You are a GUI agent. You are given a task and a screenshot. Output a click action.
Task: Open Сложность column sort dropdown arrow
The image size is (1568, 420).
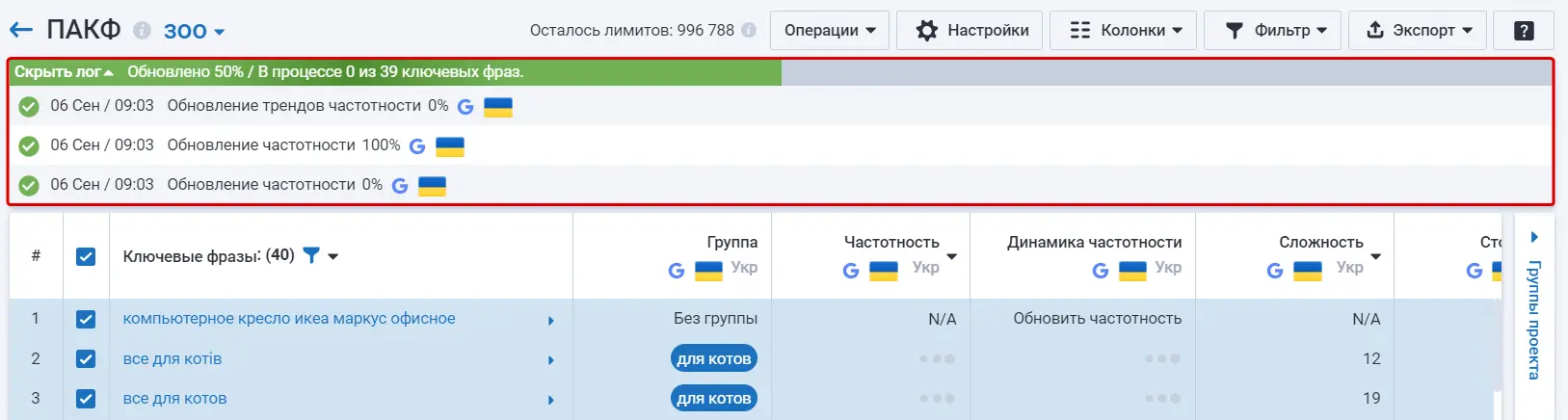1376,257
